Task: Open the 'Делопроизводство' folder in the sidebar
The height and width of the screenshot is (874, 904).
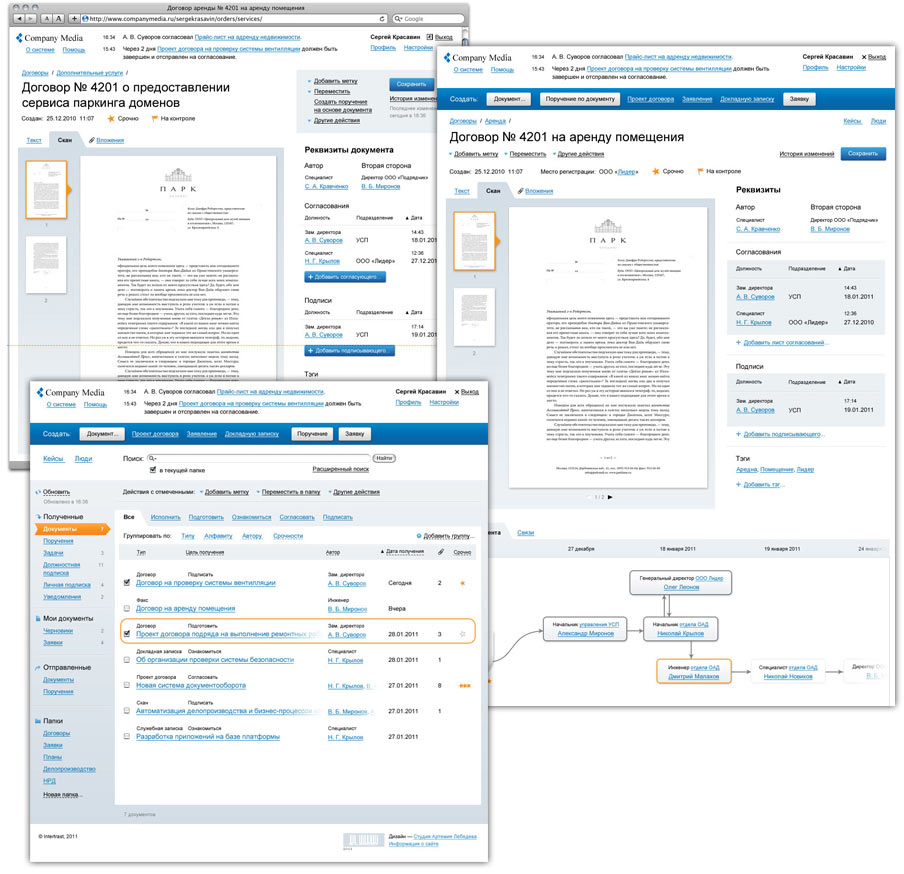Action: (x=69, y=768)
